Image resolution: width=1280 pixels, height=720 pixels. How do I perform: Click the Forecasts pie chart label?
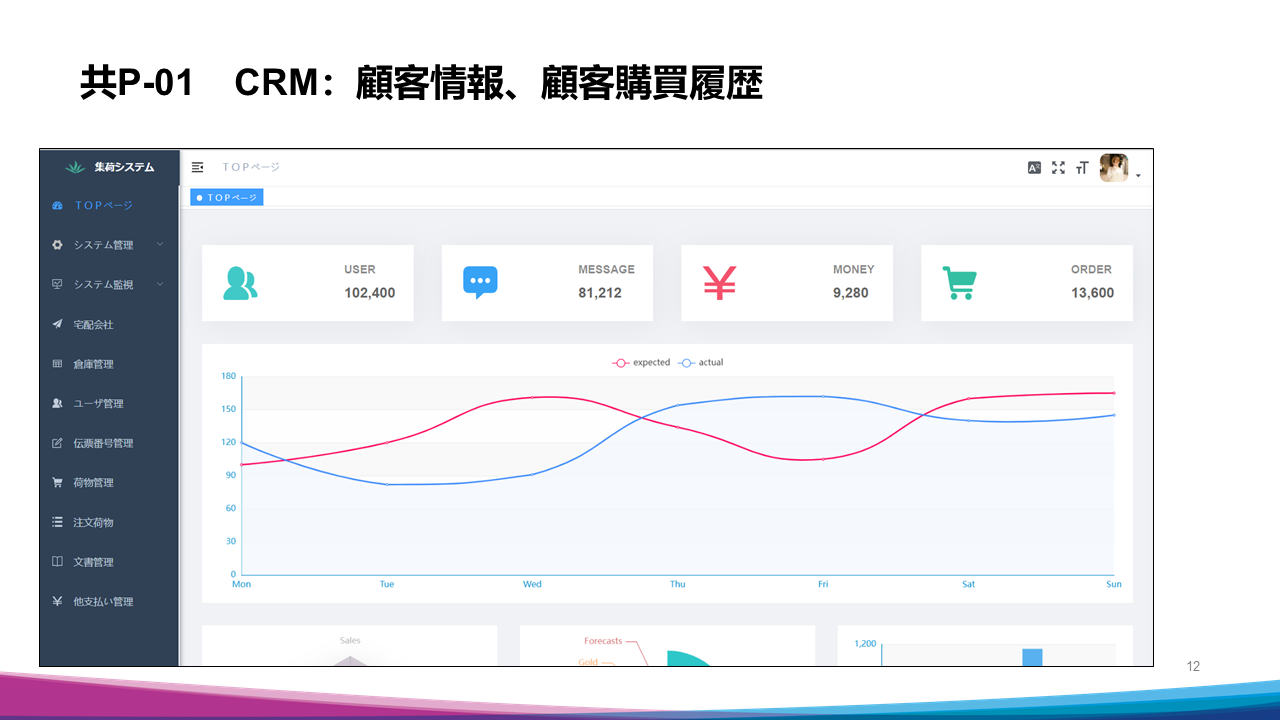[x=603, y=641]
